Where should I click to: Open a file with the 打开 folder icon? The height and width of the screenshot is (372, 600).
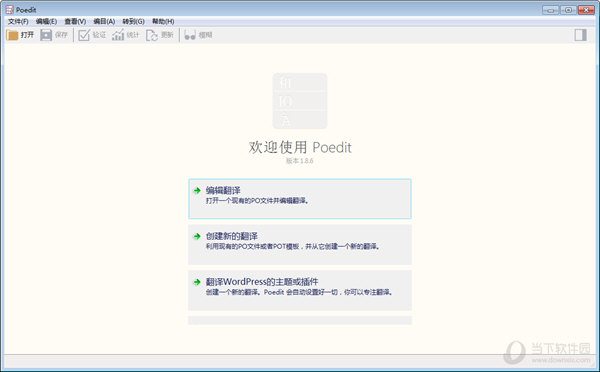(12, 35)
